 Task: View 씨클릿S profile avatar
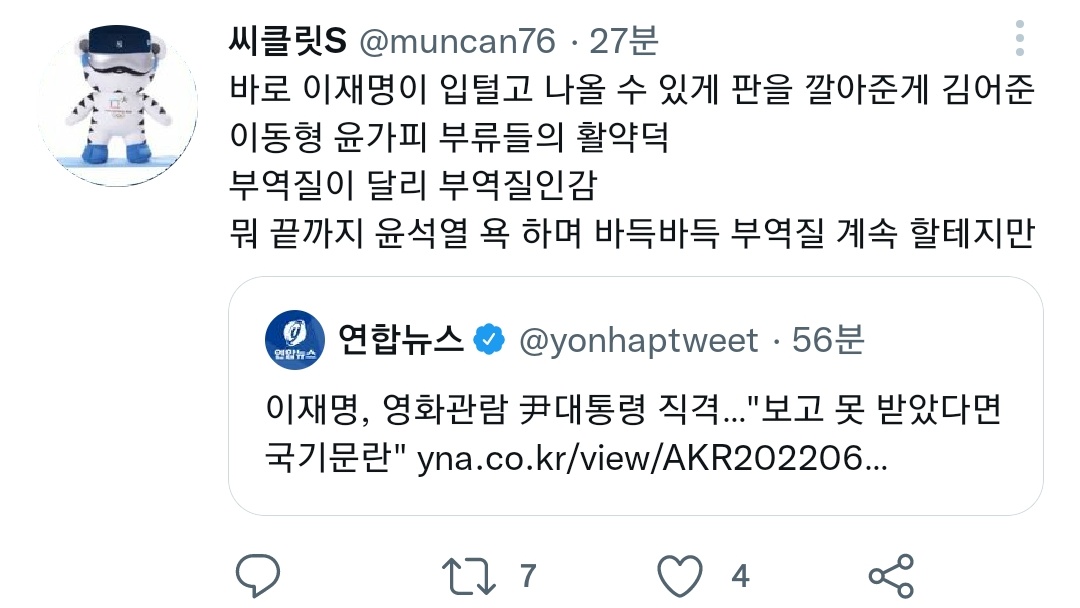118,105
